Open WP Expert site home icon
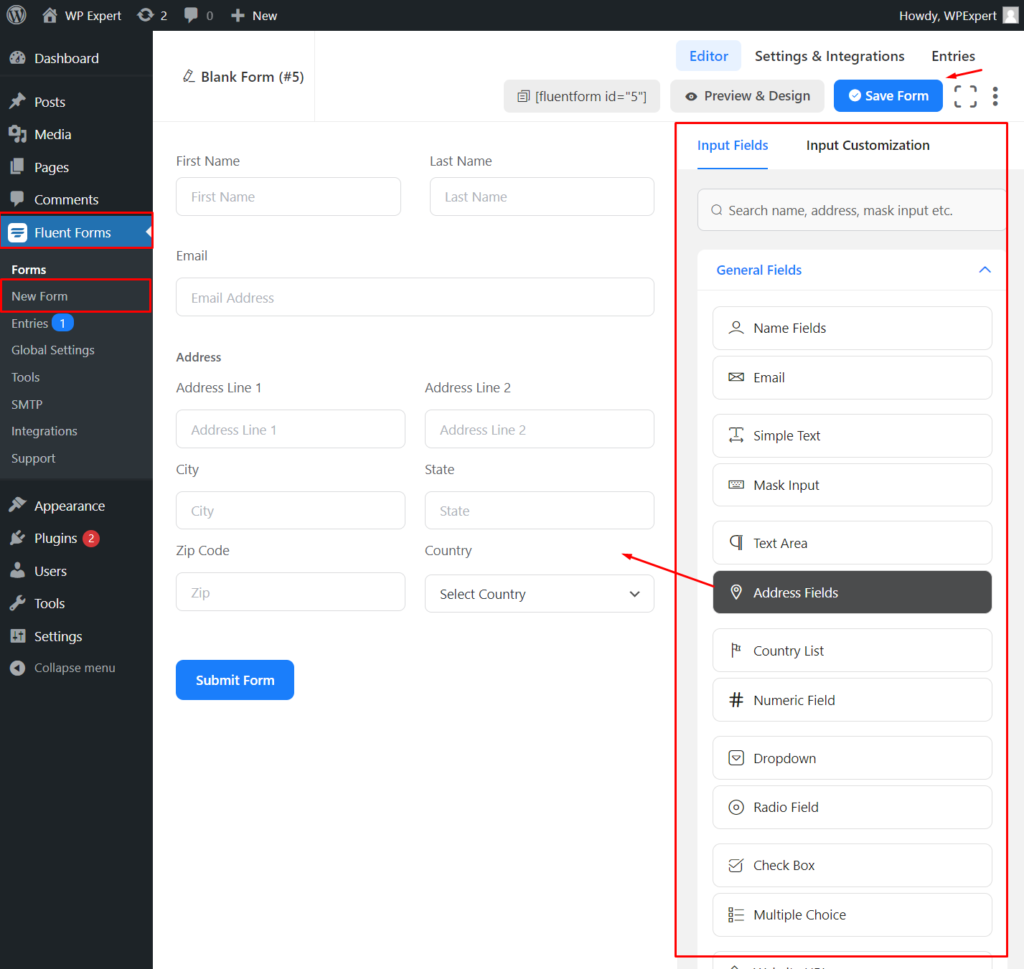 click(x=50, y=15)
